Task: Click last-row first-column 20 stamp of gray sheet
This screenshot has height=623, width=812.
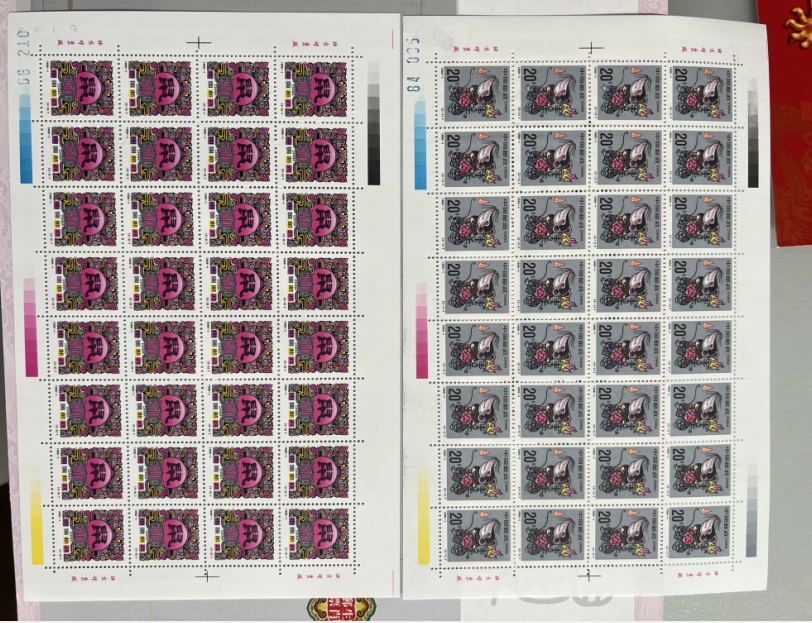Action: pos(477,534)
